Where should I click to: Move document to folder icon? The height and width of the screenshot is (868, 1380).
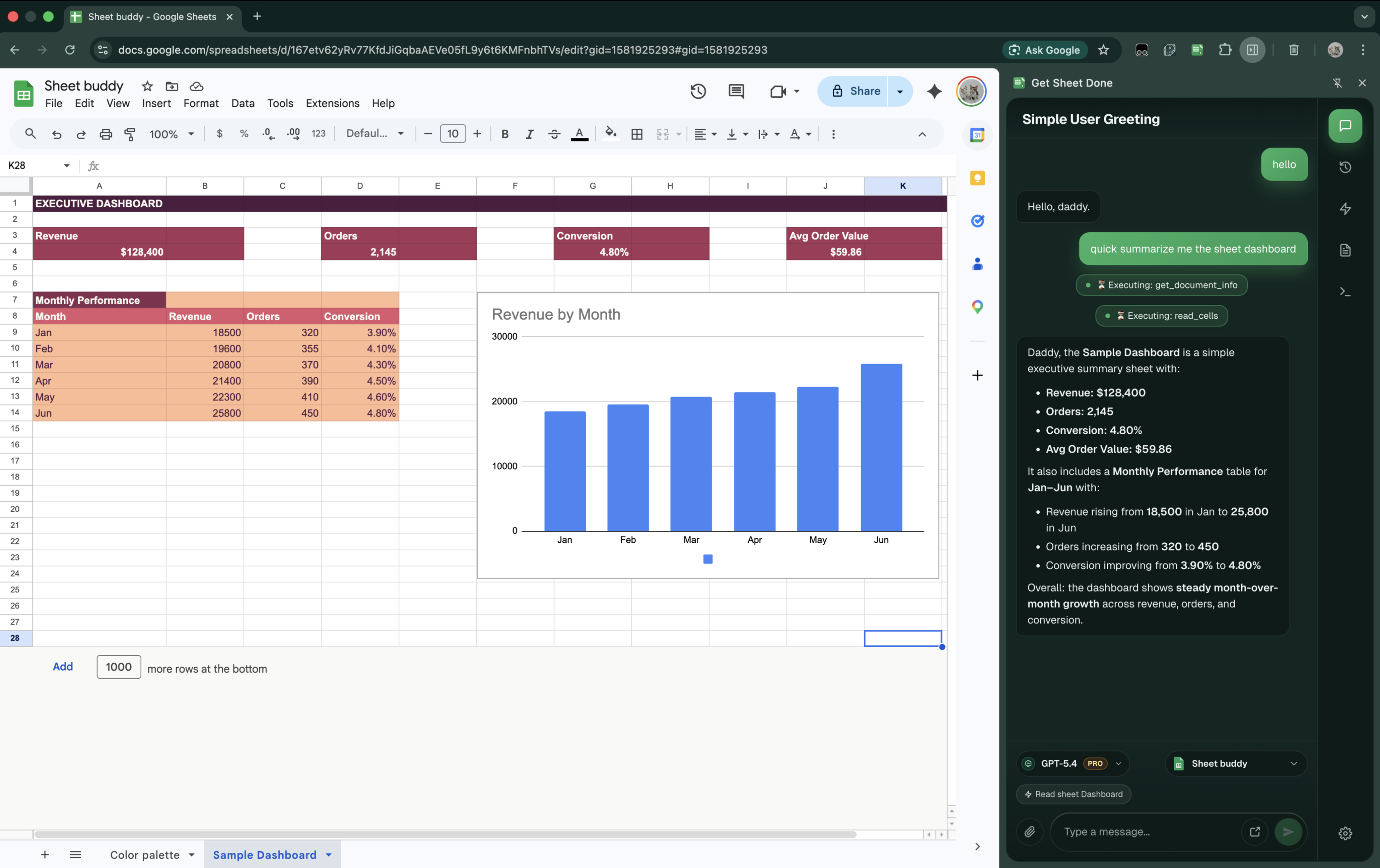tap(172, 86)
